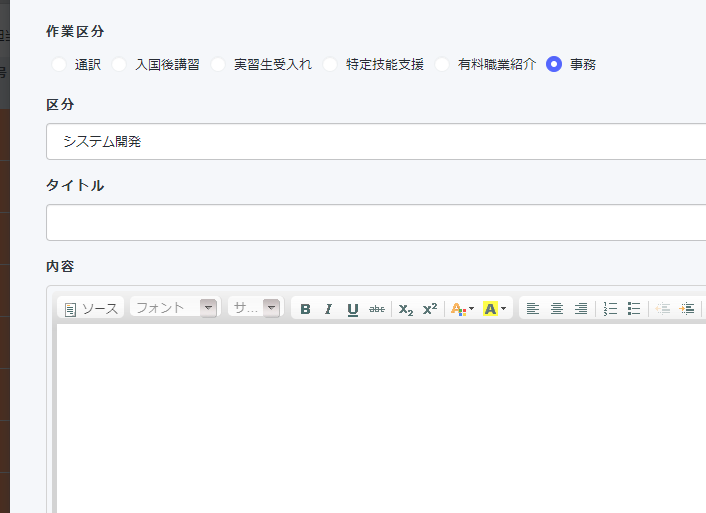Open the text color picker
The width and height of the screenshot is (706, 513).
(x=461, y=309)
